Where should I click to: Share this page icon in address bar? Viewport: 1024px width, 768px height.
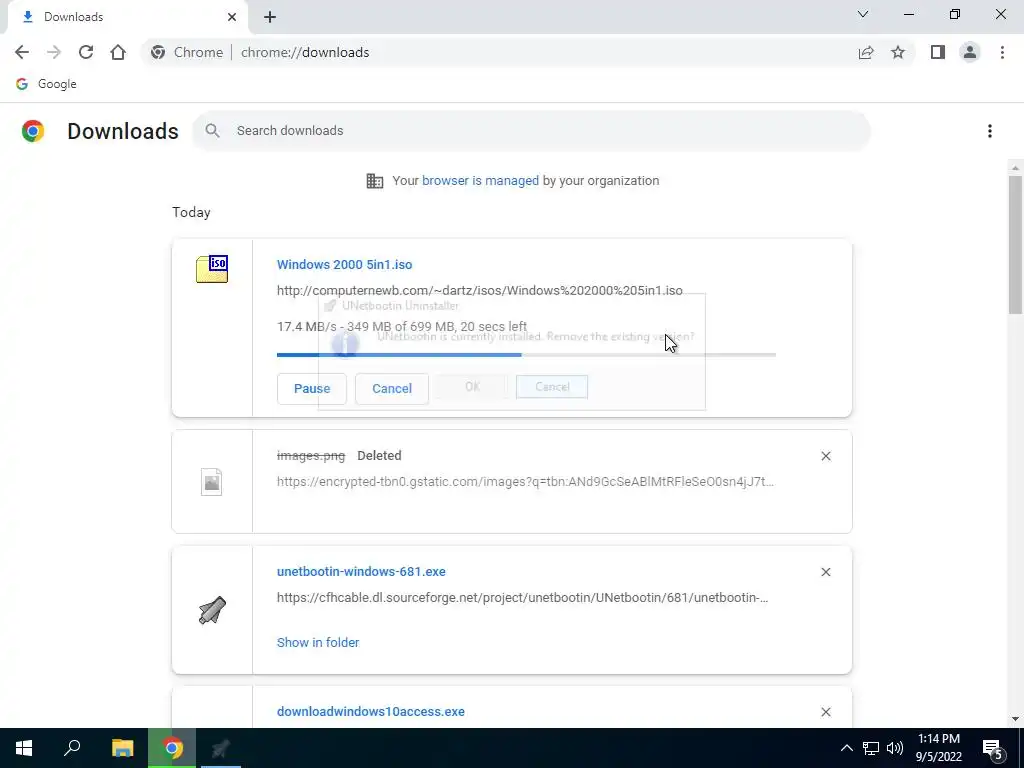pyautogui.click(x=866, y=52)
